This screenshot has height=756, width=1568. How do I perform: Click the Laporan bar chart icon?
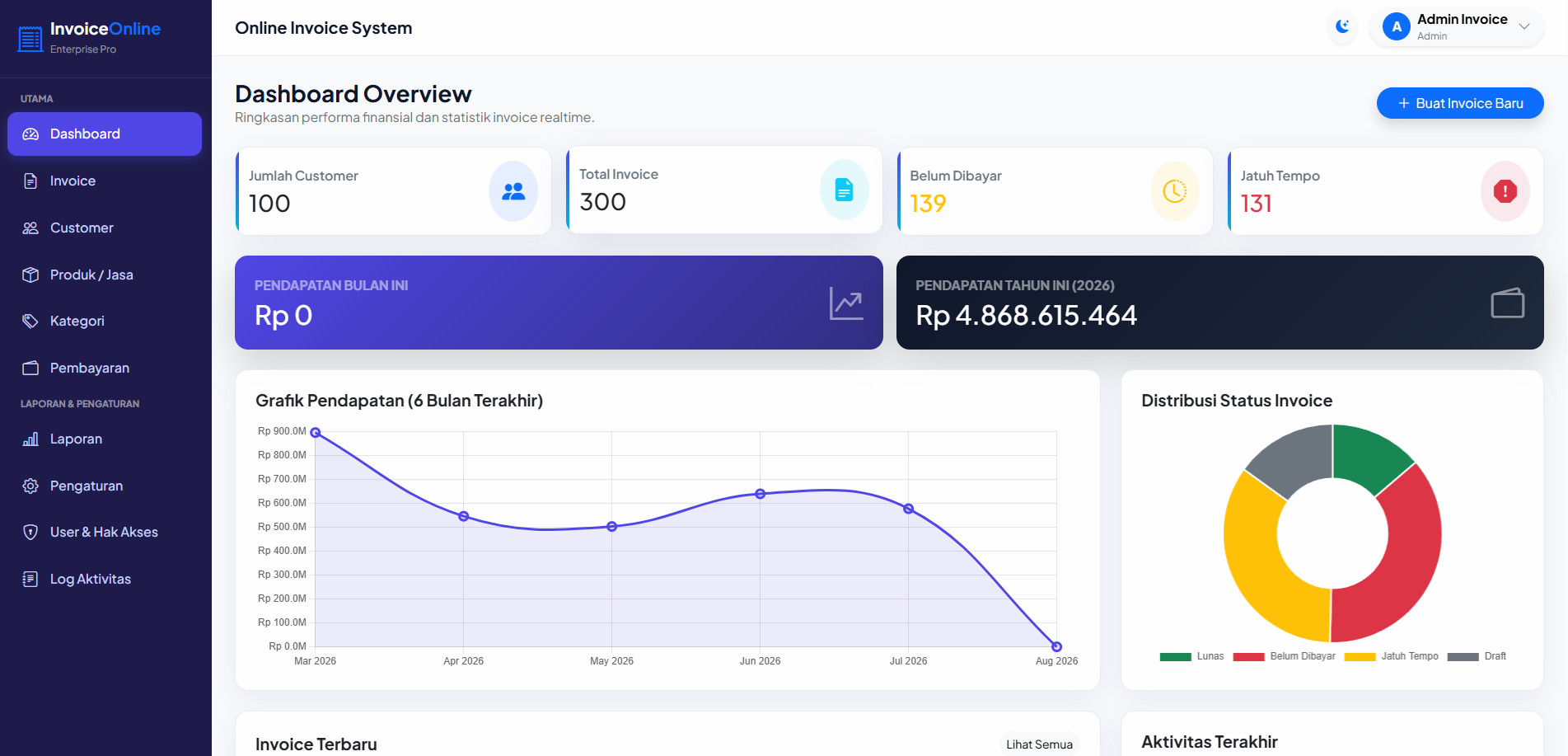coord(30,439)
